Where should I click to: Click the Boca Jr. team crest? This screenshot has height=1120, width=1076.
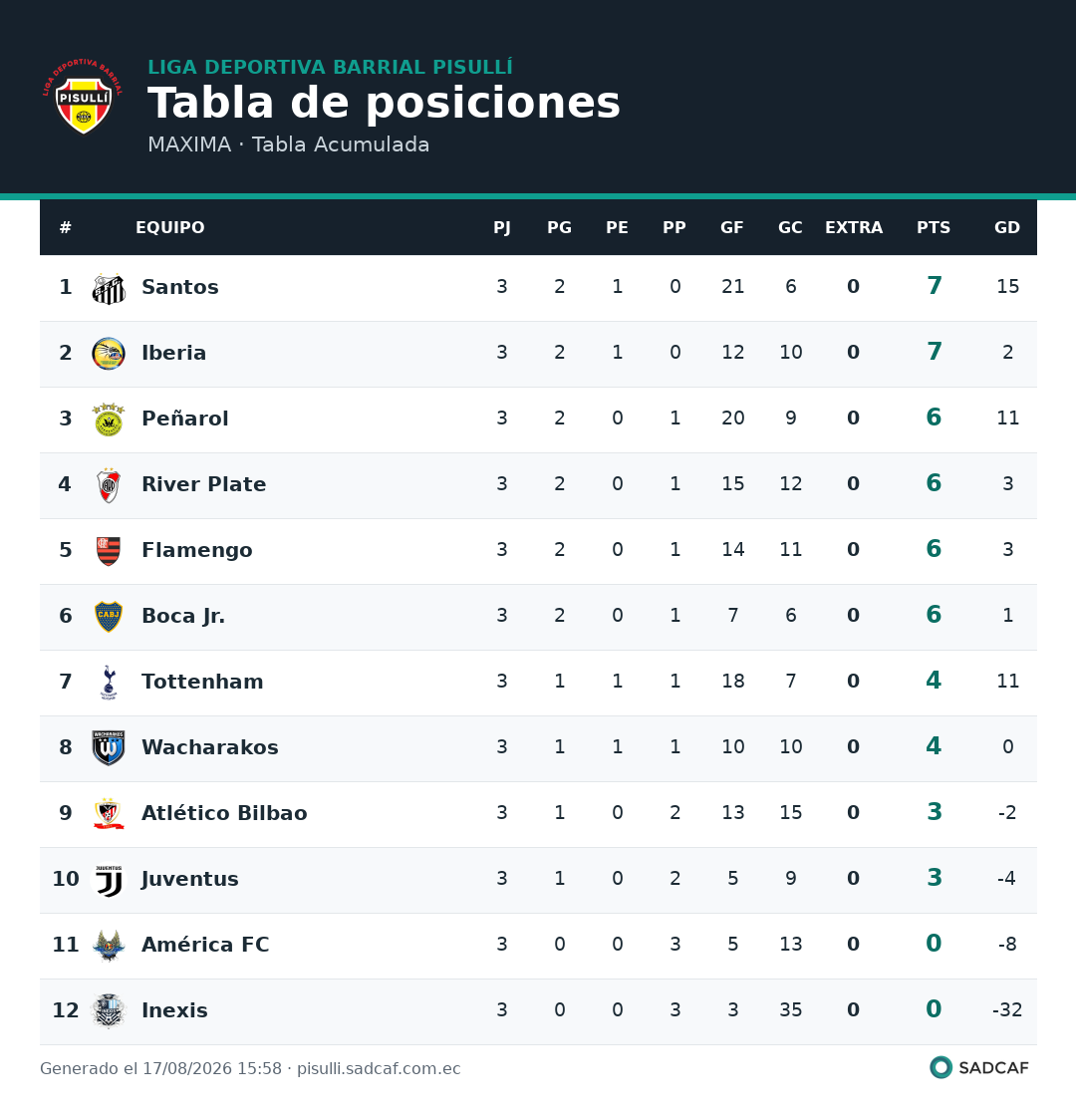pyautogui.click(x=109, y=617)
